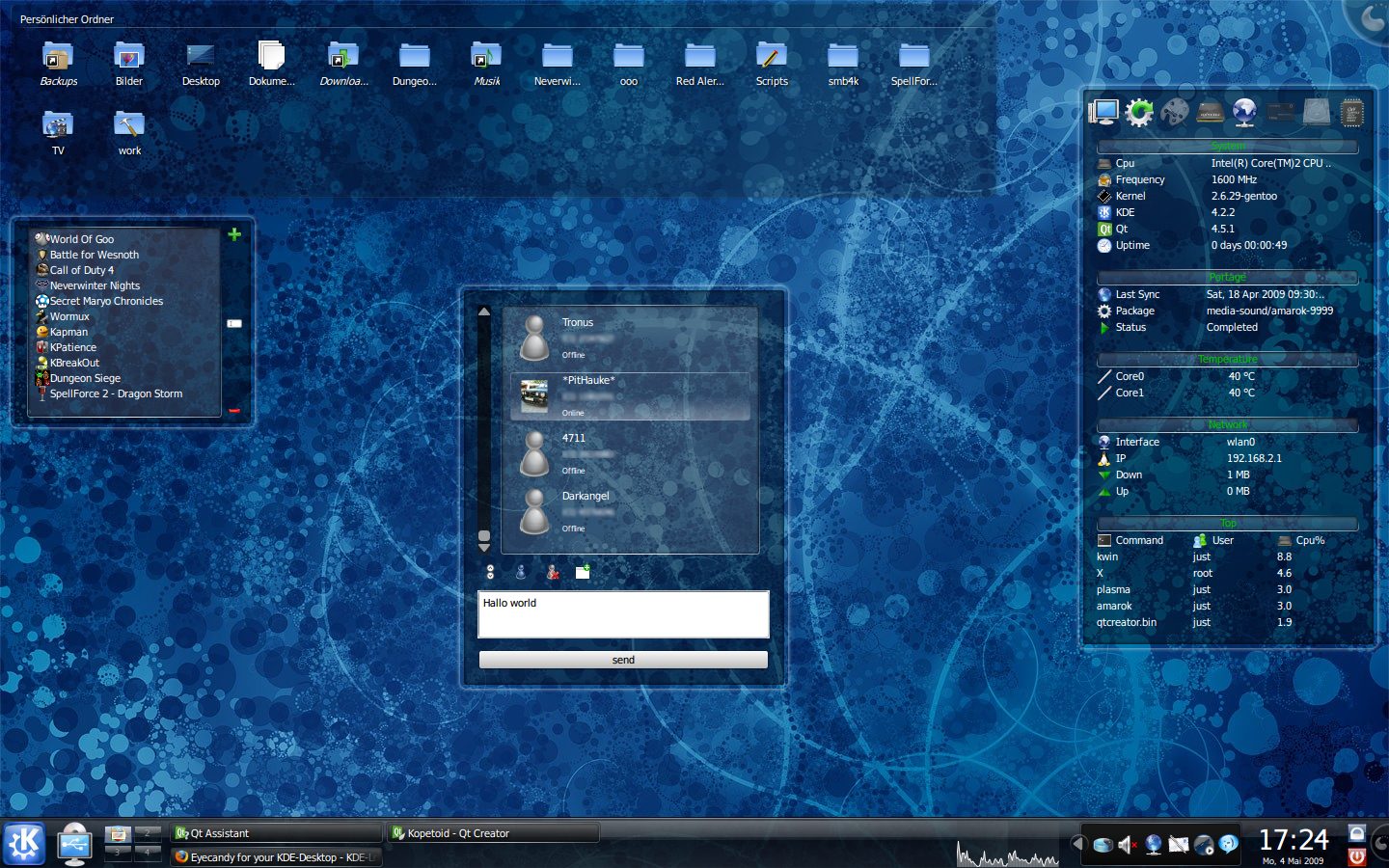Open the KDE kickoff launcher menu
The image size is (1389, 868).
(24, 844)
